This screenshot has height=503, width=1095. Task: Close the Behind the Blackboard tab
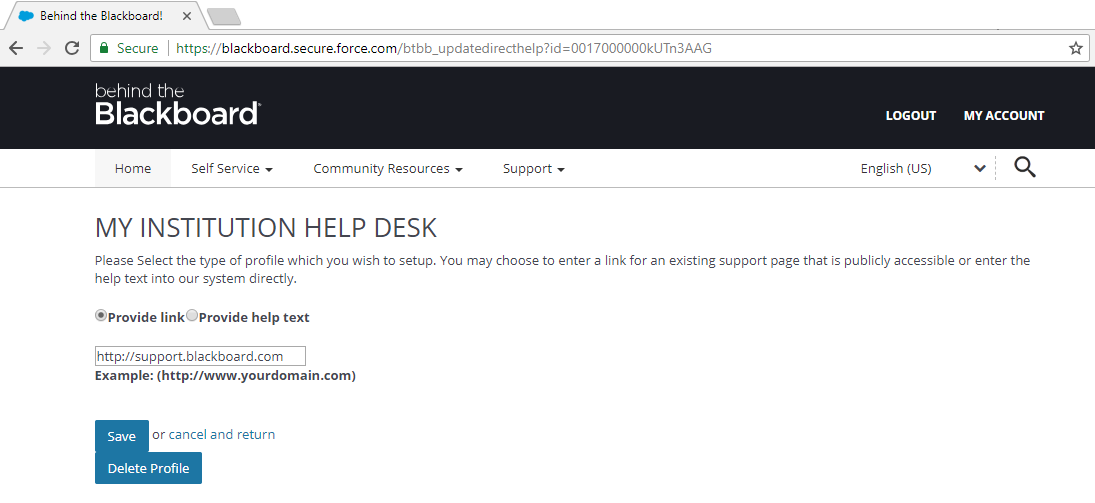click(x=186, y=16)
